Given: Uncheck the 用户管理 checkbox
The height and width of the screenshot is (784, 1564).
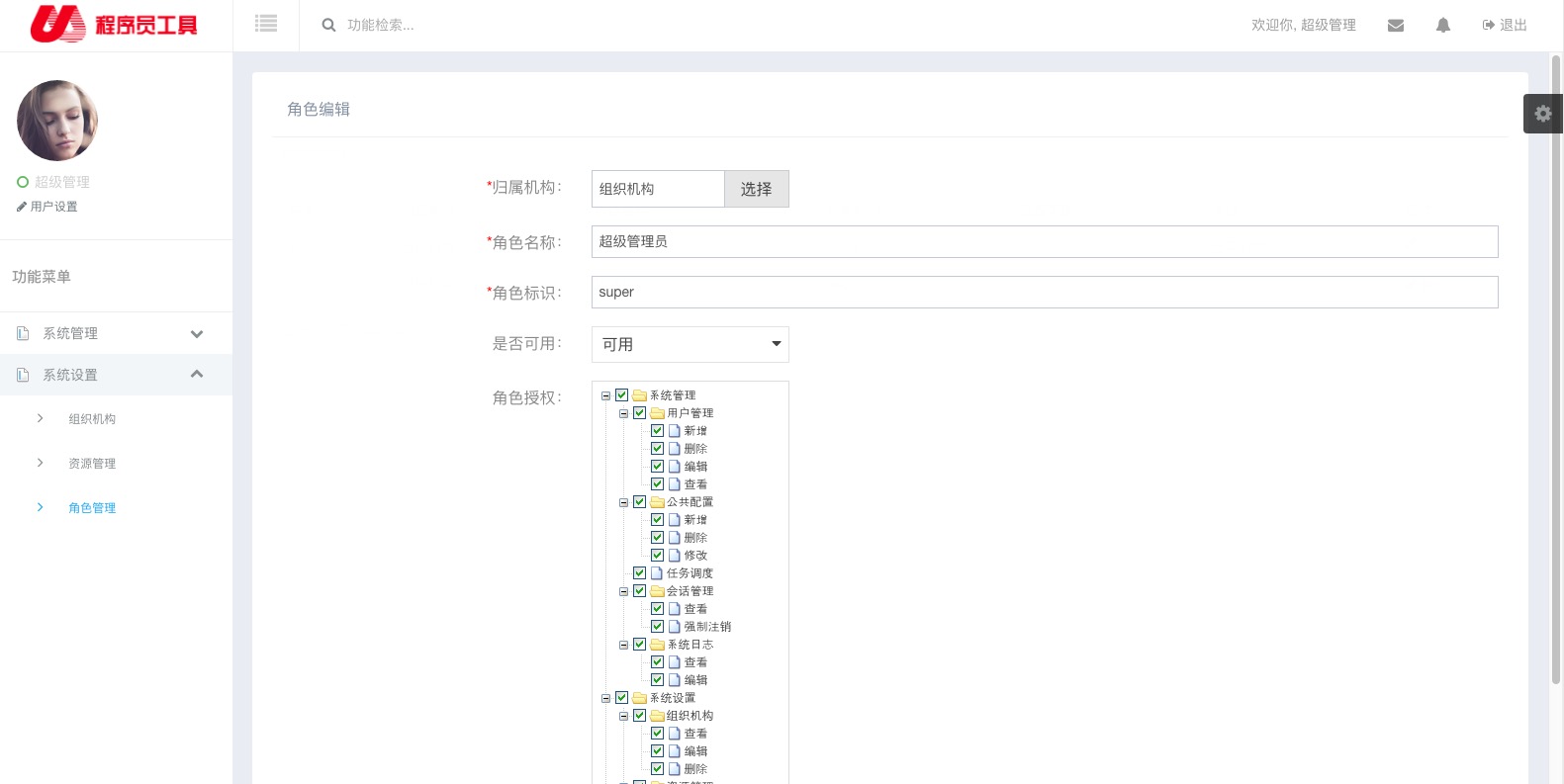Looking at the screenshot, I should coord(639,413).
